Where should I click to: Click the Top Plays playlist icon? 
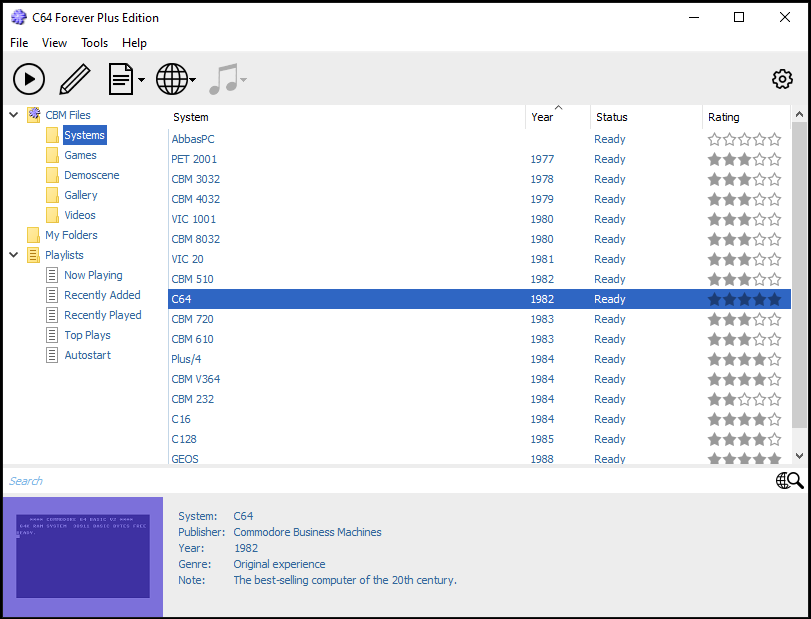tap(52, 335)
